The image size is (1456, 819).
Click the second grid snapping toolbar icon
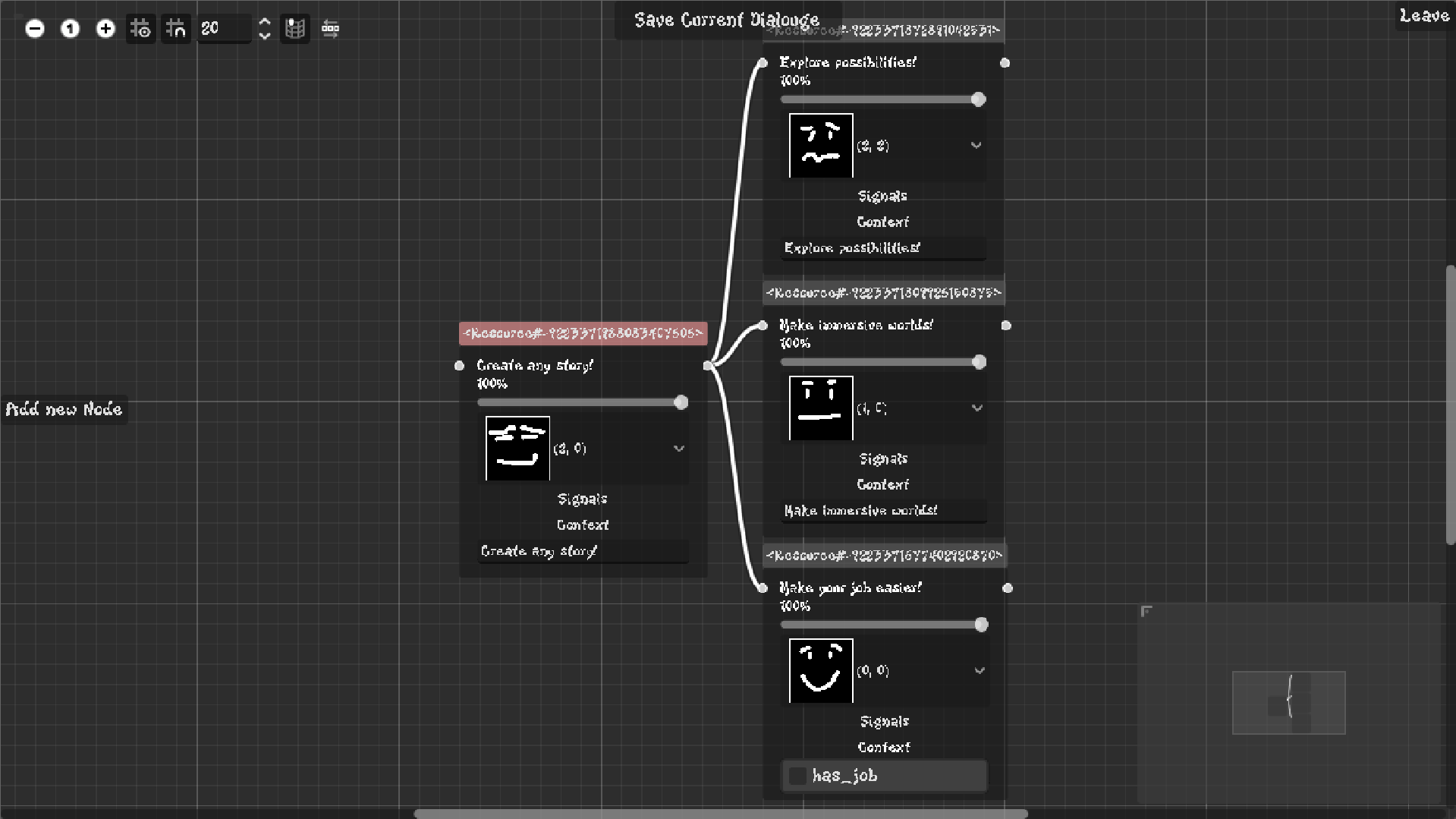click(175, 29)
